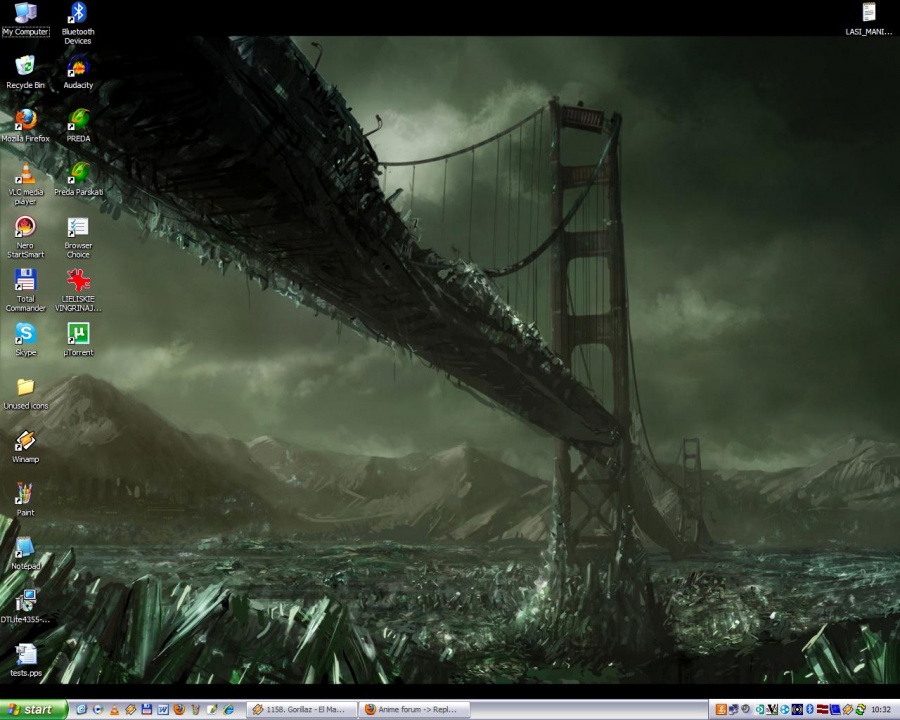Open the wireless network tray icon

click(x=797, y=710)
